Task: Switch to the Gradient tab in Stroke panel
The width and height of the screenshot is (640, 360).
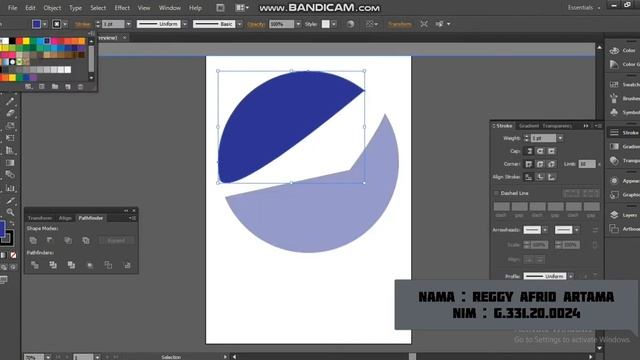Action: pos(529,126)
